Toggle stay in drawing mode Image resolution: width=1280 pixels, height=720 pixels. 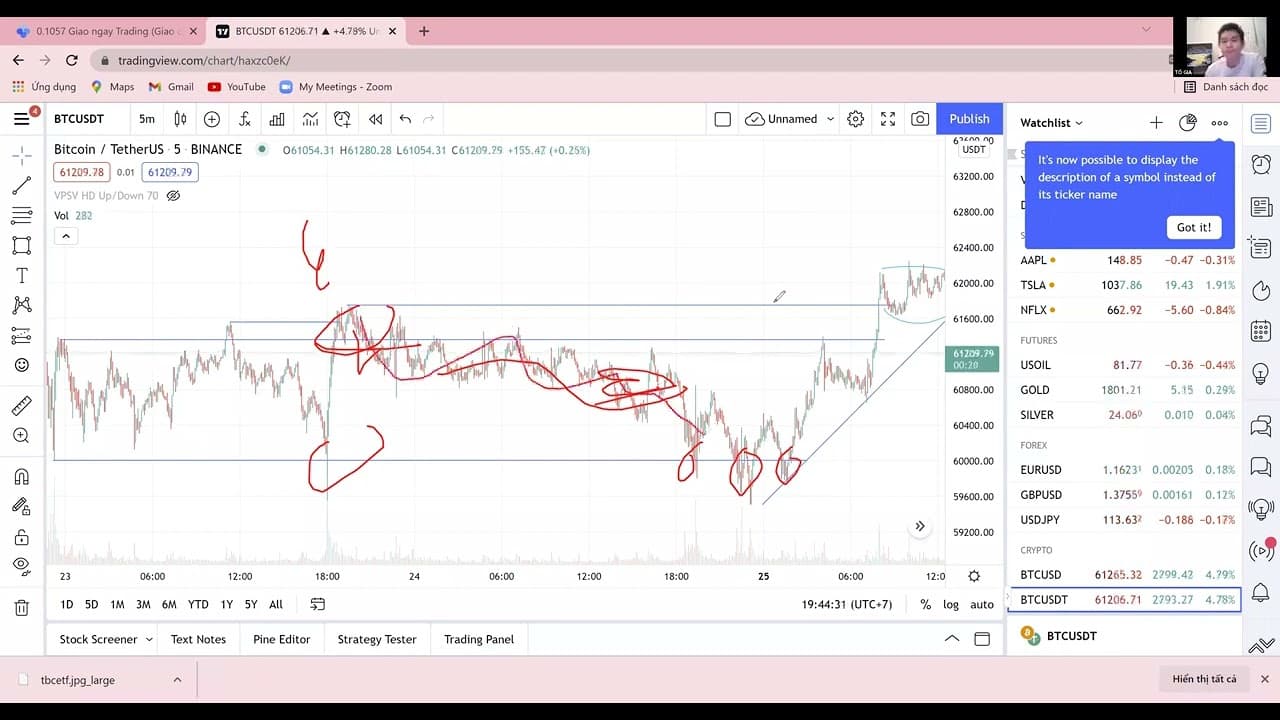click(x=21, y=506)
